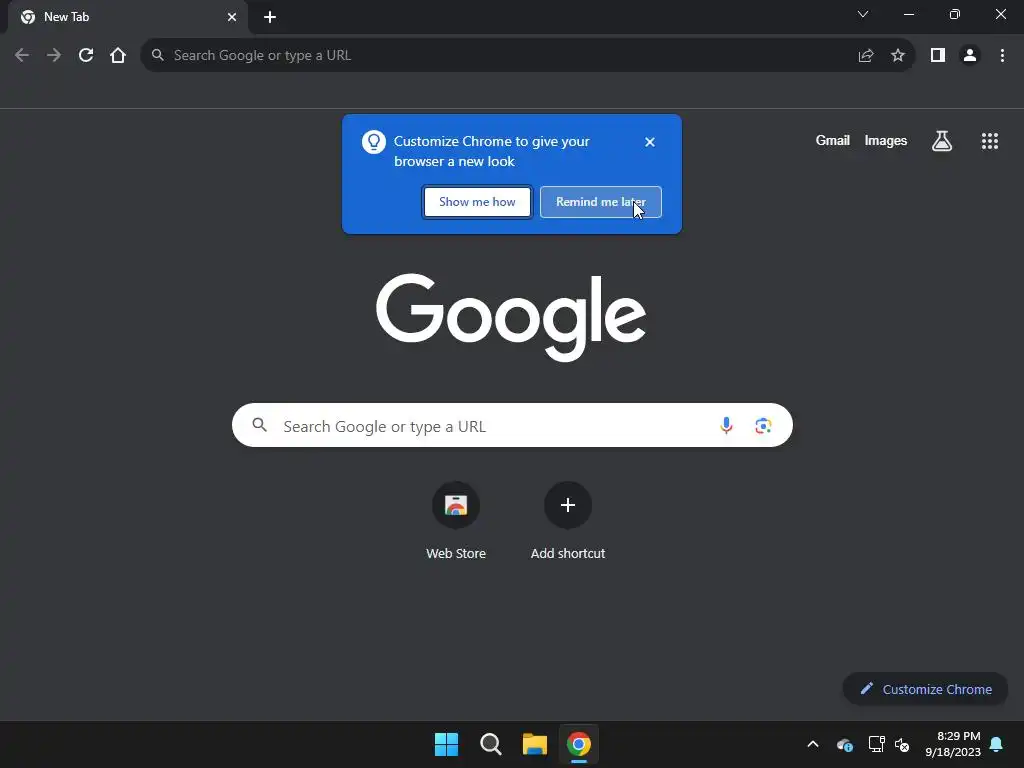Open the profile avatar menu
This screenshot has height=768, width=1024.
click(x=970, y=56)
